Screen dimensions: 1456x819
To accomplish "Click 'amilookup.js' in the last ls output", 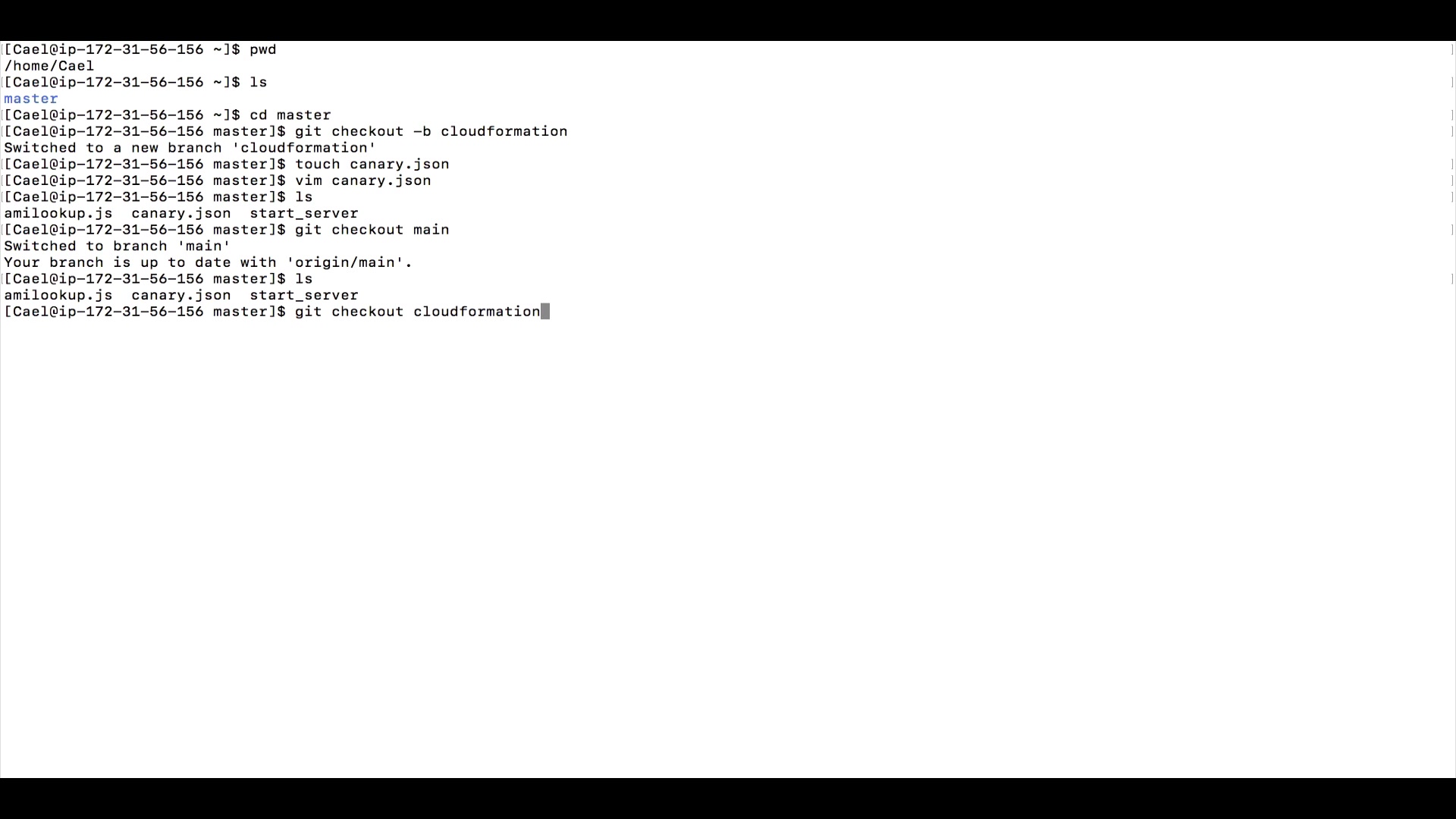I will (x=58, y=296).
